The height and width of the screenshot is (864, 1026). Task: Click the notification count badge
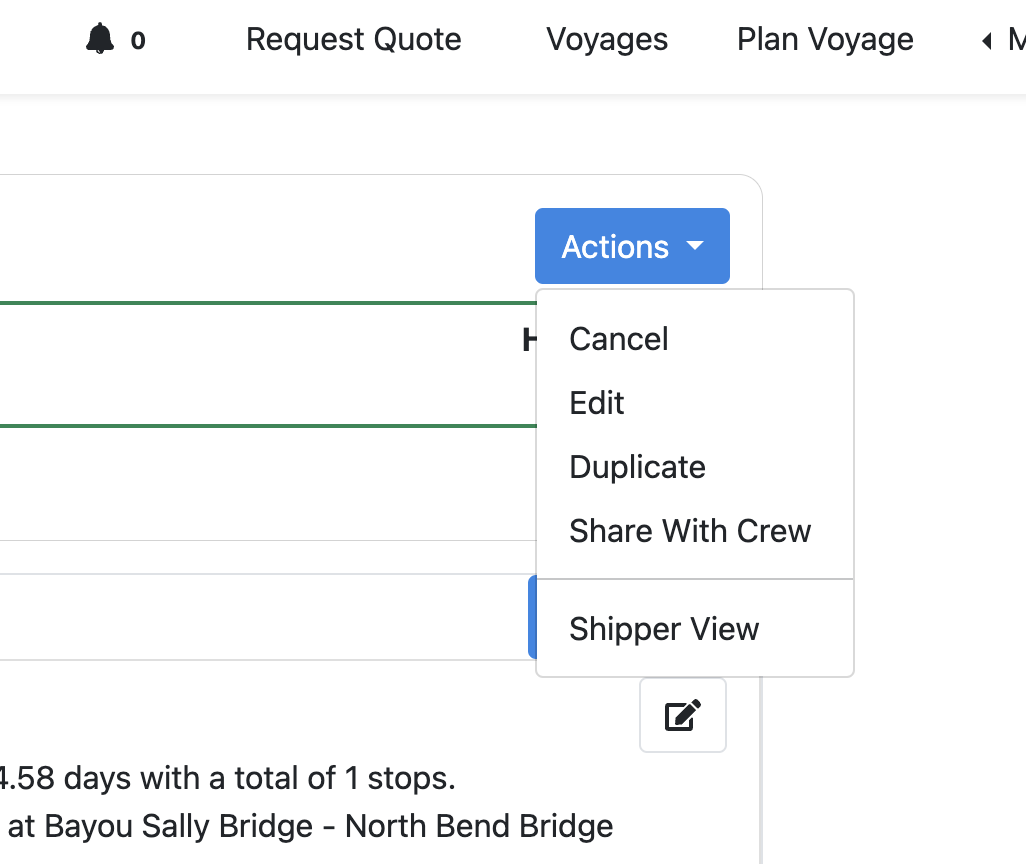coord(138,41)
